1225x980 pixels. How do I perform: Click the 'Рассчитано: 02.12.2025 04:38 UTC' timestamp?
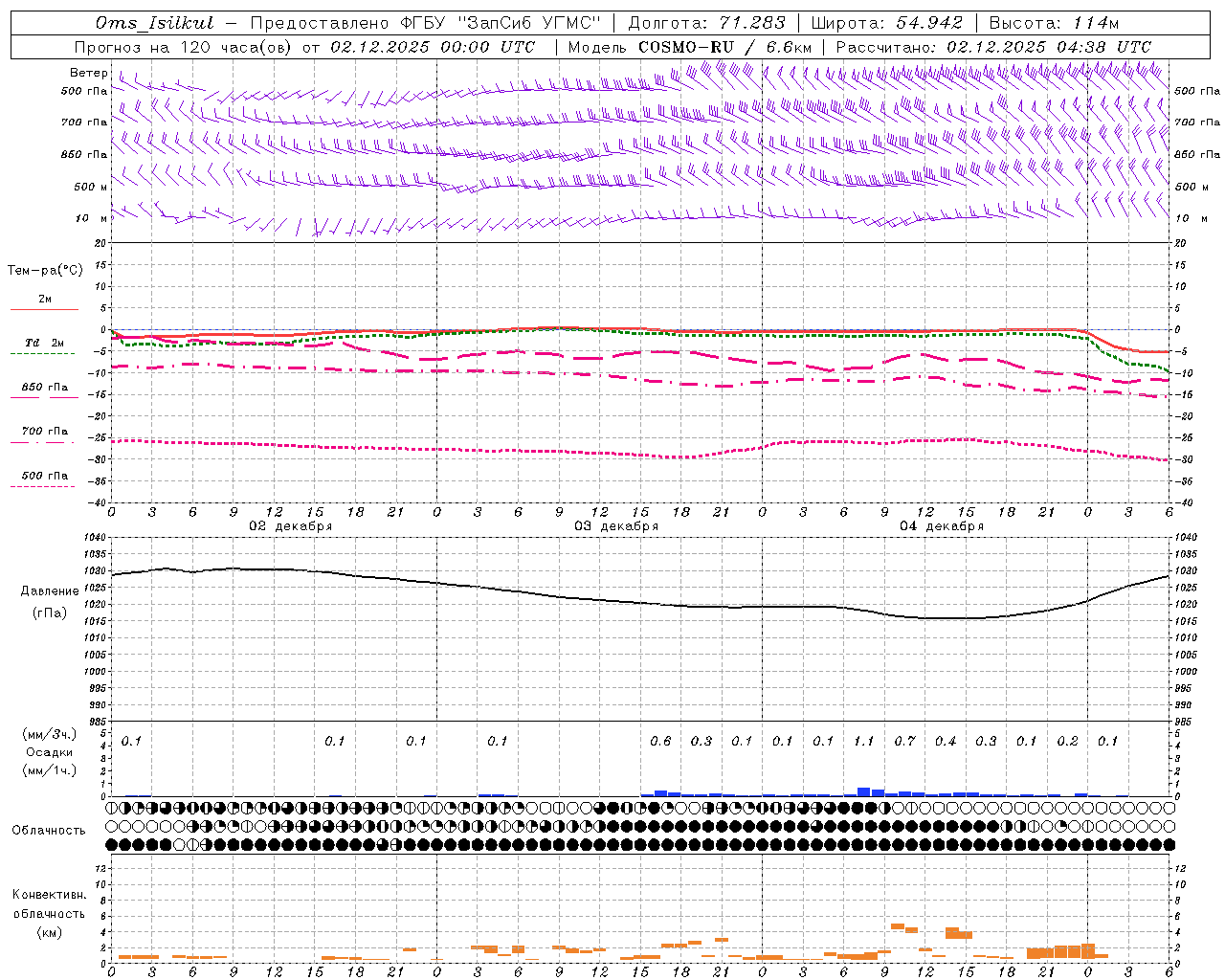coord(993,47)
